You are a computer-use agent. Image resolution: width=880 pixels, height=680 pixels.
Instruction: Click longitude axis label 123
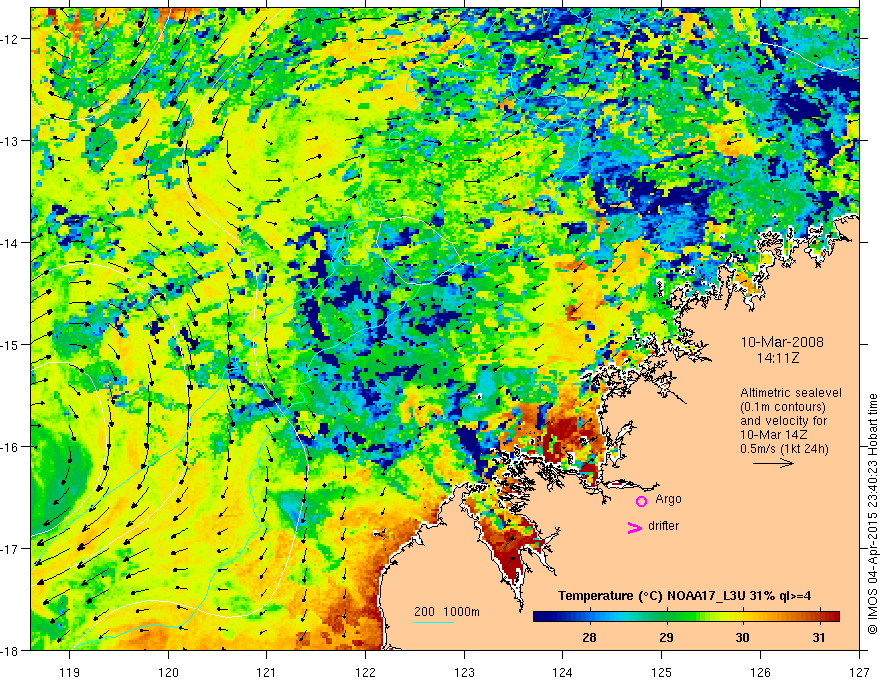464,672
